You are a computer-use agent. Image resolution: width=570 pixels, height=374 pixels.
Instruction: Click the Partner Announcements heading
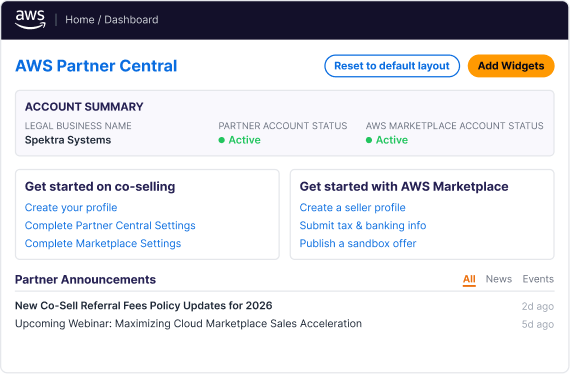[x=85, y=280]
